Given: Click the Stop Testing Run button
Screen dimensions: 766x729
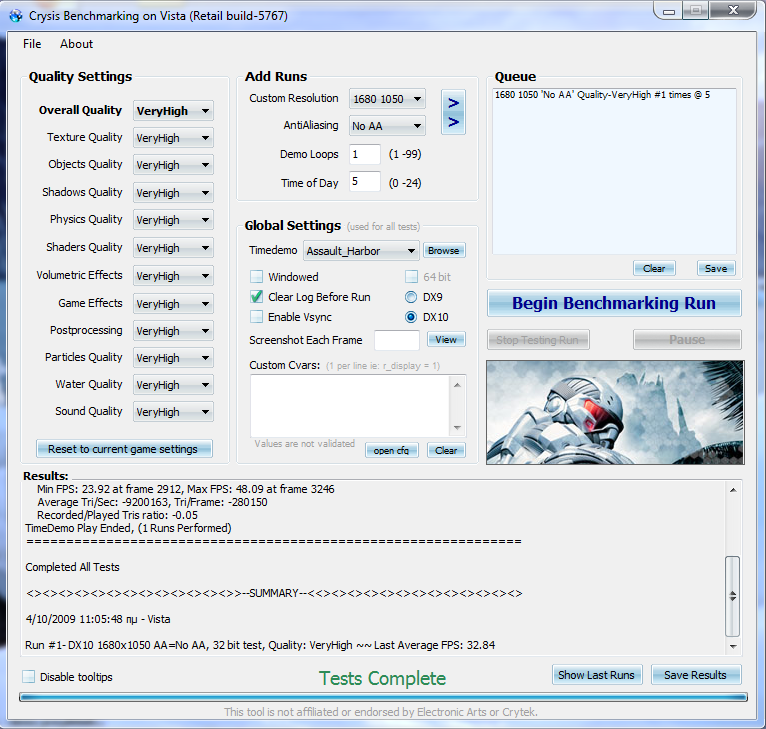Looking at the screenshot, I should coord(538,340).
